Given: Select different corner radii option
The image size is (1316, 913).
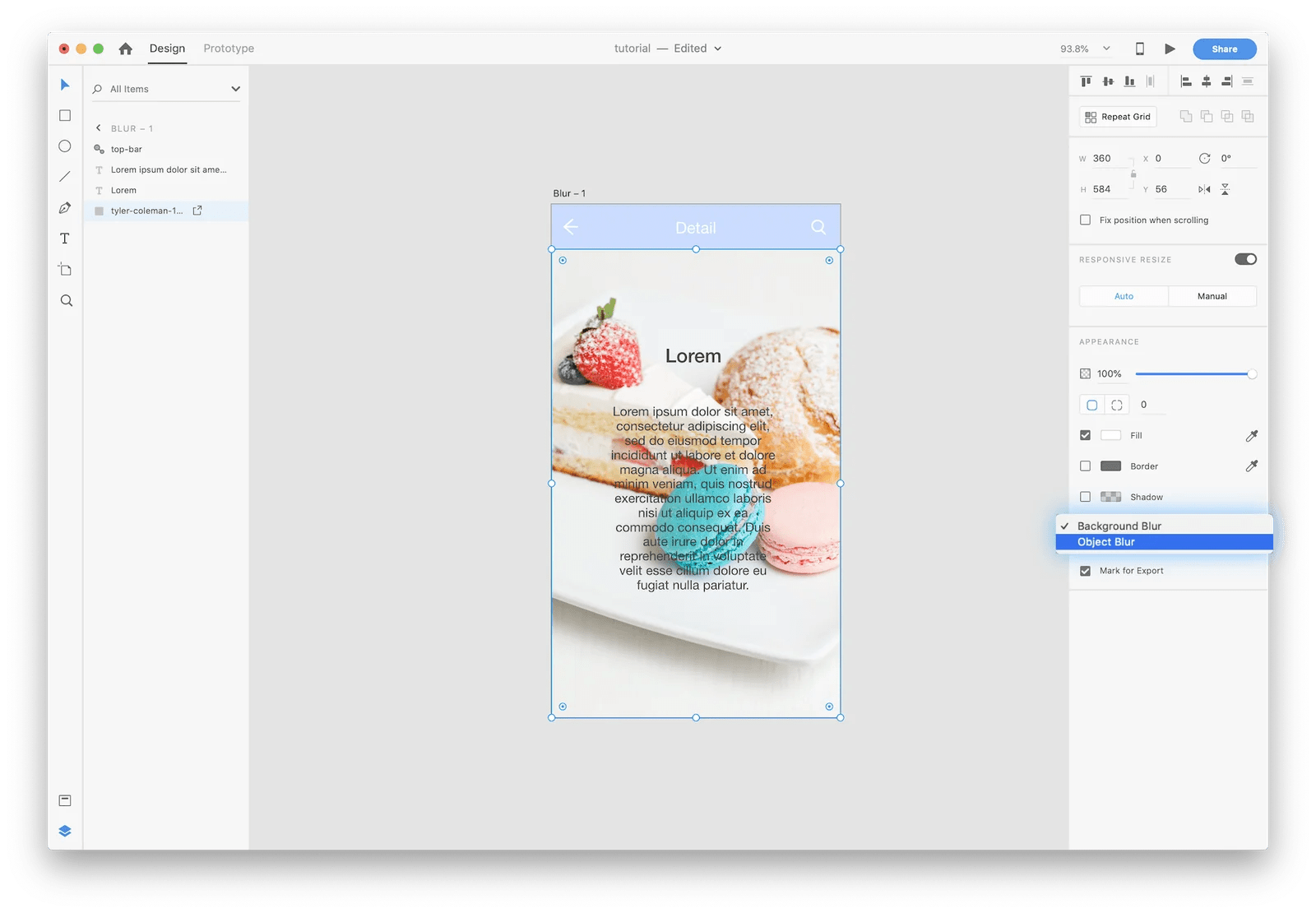Looking at the screenshot, I should coord(1117,405).
